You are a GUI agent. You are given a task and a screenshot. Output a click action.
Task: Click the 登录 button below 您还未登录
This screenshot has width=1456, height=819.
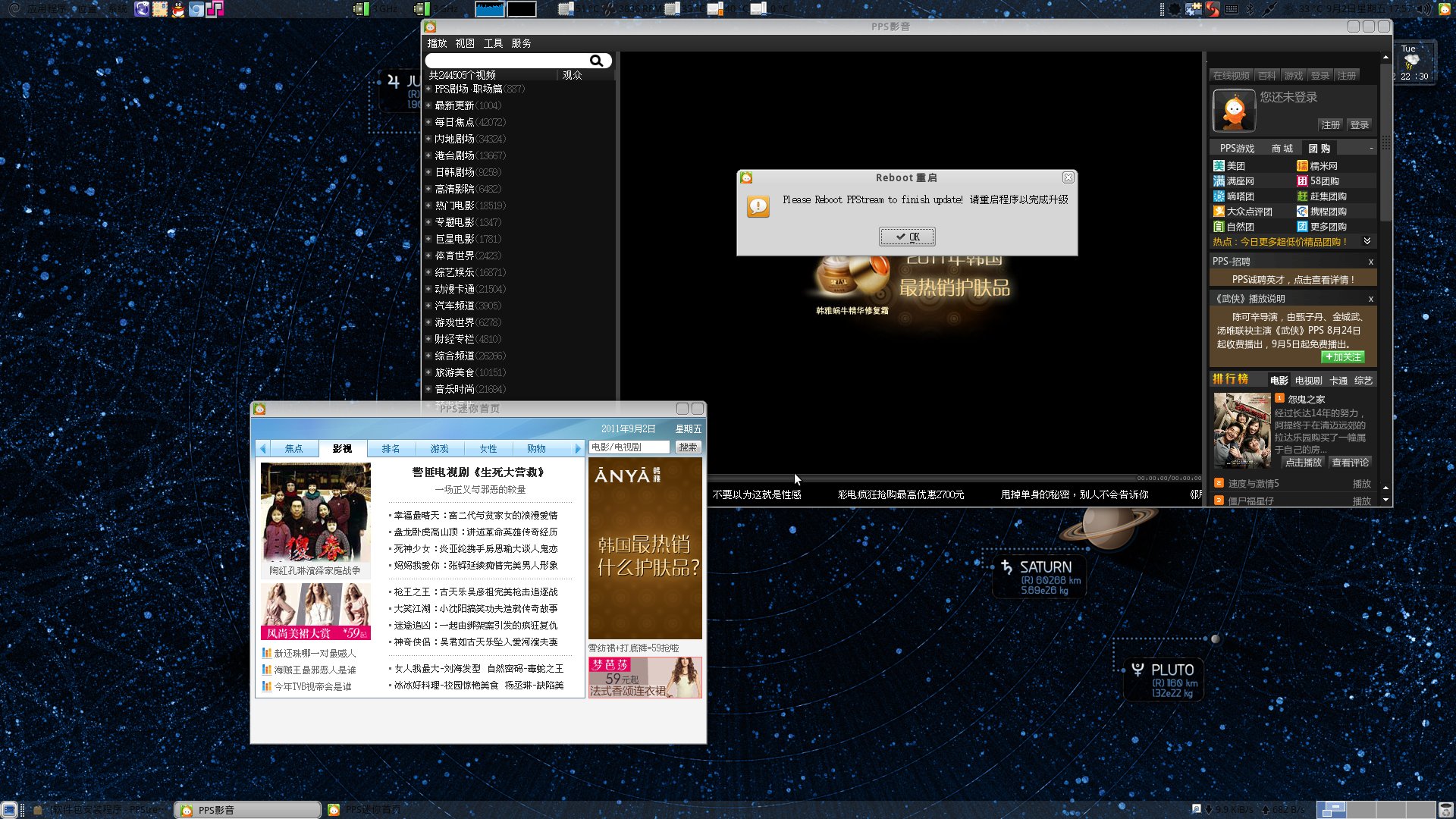coord(1359,125)
